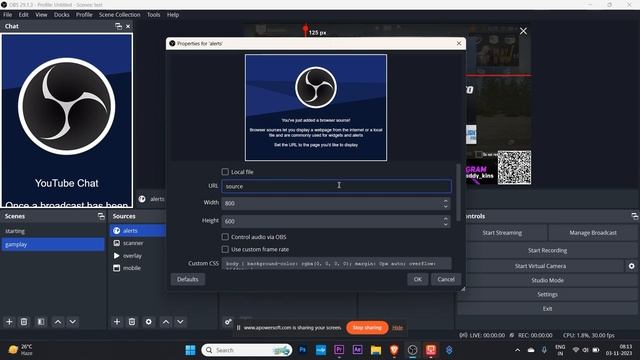This screenshot has height=360, width=640.
Task: Click Start Streaming button
Action: pos(502,233)
